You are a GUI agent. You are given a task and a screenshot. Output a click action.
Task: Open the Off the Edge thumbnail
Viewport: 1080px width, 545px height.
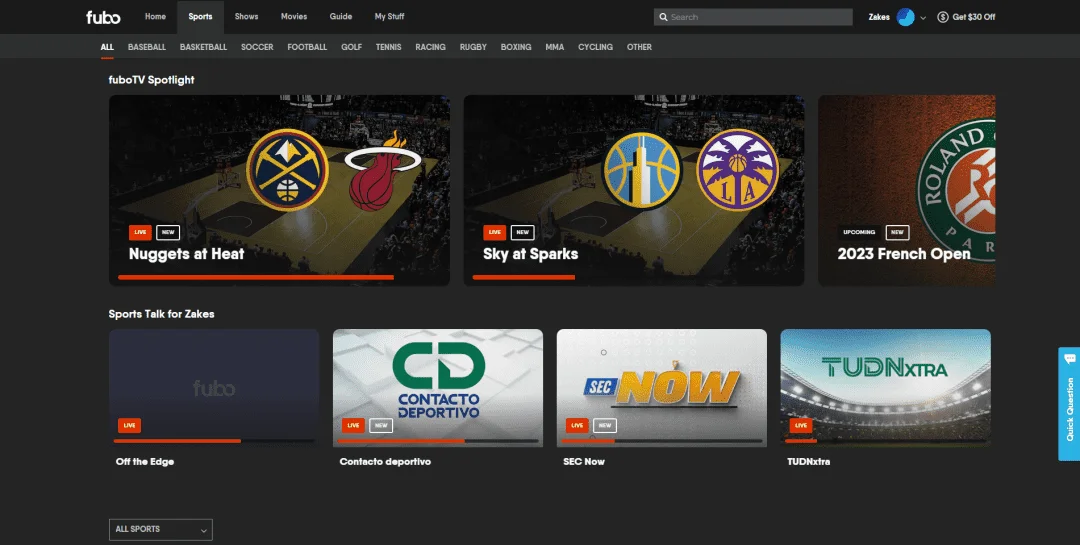pos(214,388)
